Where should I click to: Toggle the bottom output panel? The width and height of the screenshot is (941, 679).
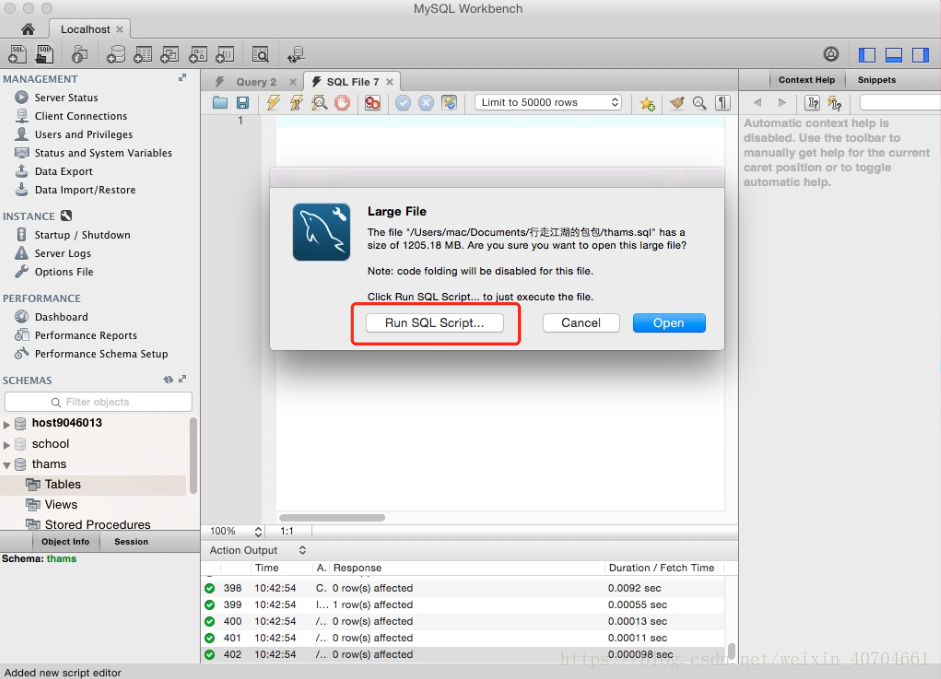point(894,55)
